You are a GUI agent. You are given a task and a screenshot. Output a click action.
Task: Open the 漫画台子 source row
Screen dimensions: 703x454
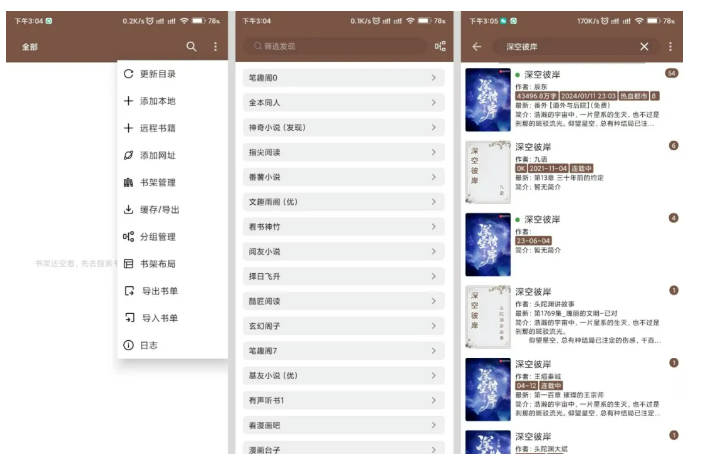pos(343,448)
